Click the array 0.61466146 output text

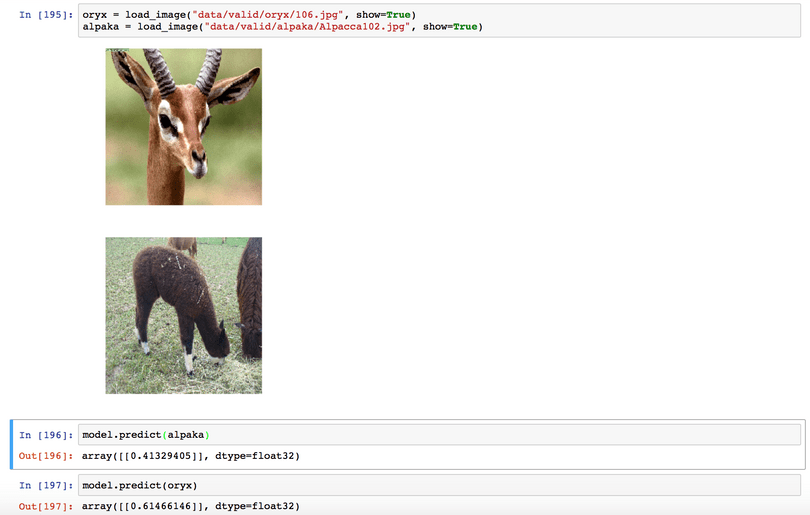click(x=191, y=506)
